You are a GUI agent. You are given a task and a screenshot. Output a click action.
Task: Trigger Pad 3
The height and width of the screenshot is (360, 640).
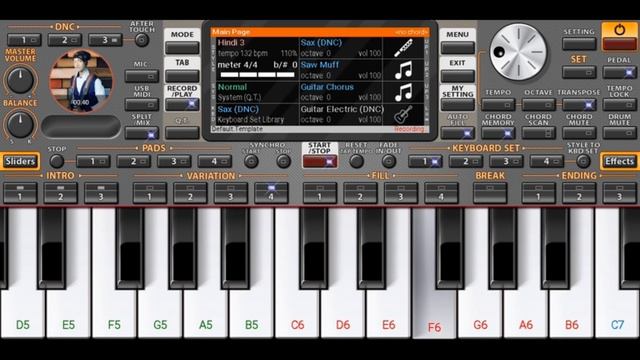[x=174, y=162]
